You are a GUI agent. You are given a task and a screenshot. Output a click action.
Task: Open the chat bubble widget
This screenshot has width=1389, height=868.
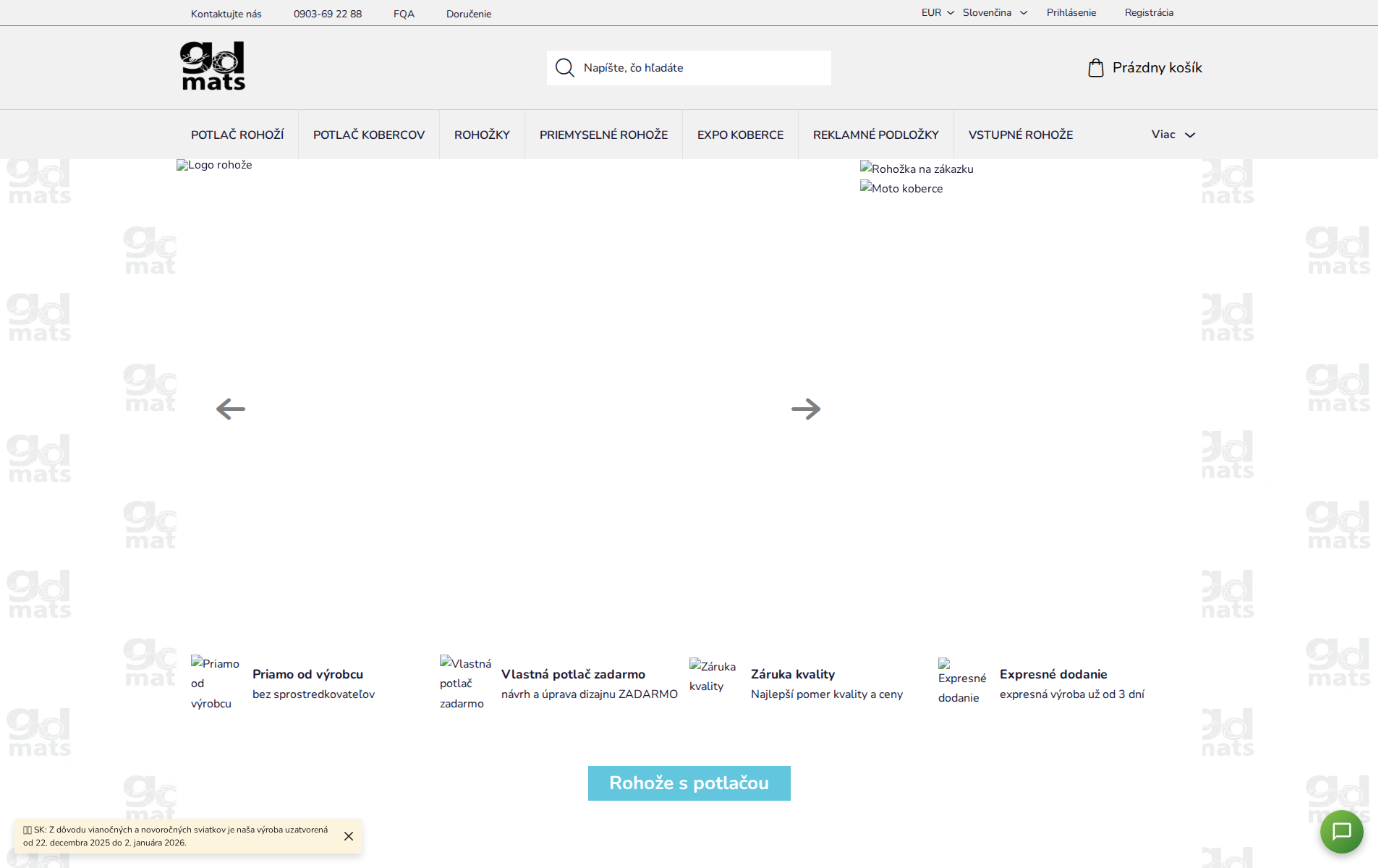[x=1341, y=832]
